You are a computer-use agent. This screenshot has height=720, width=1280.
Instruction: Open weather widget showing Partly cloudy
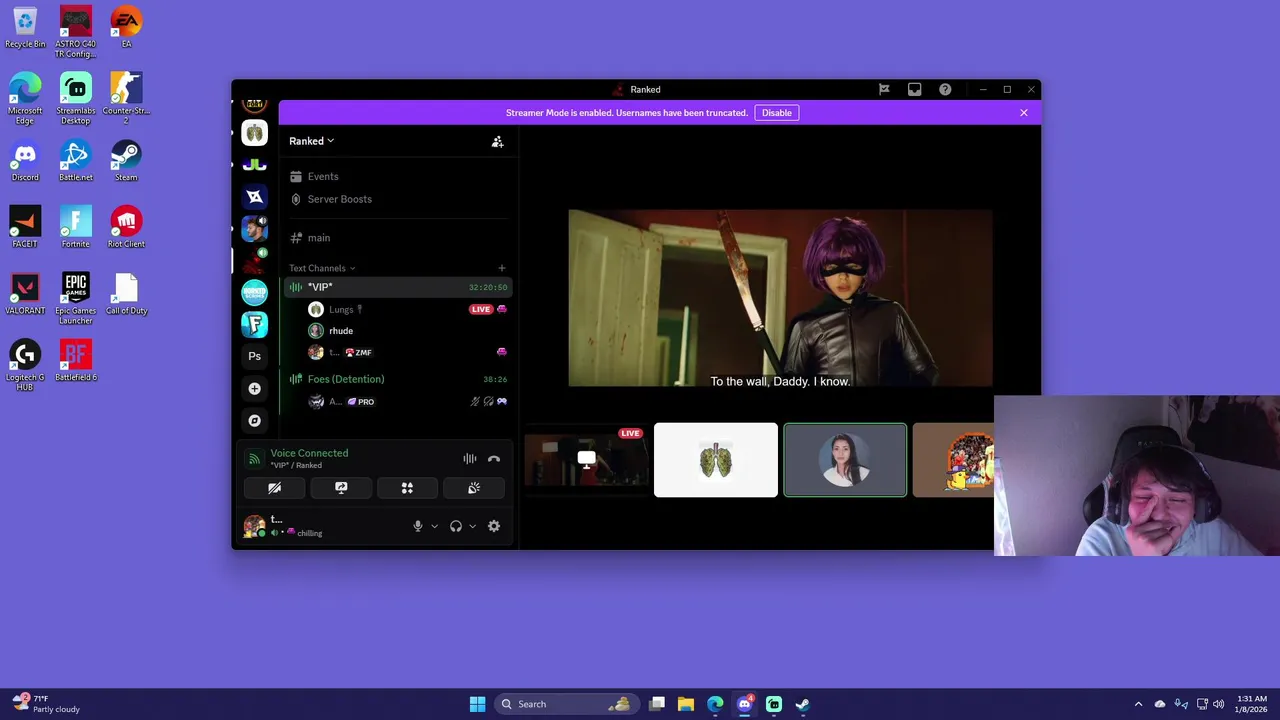[46, 704]
